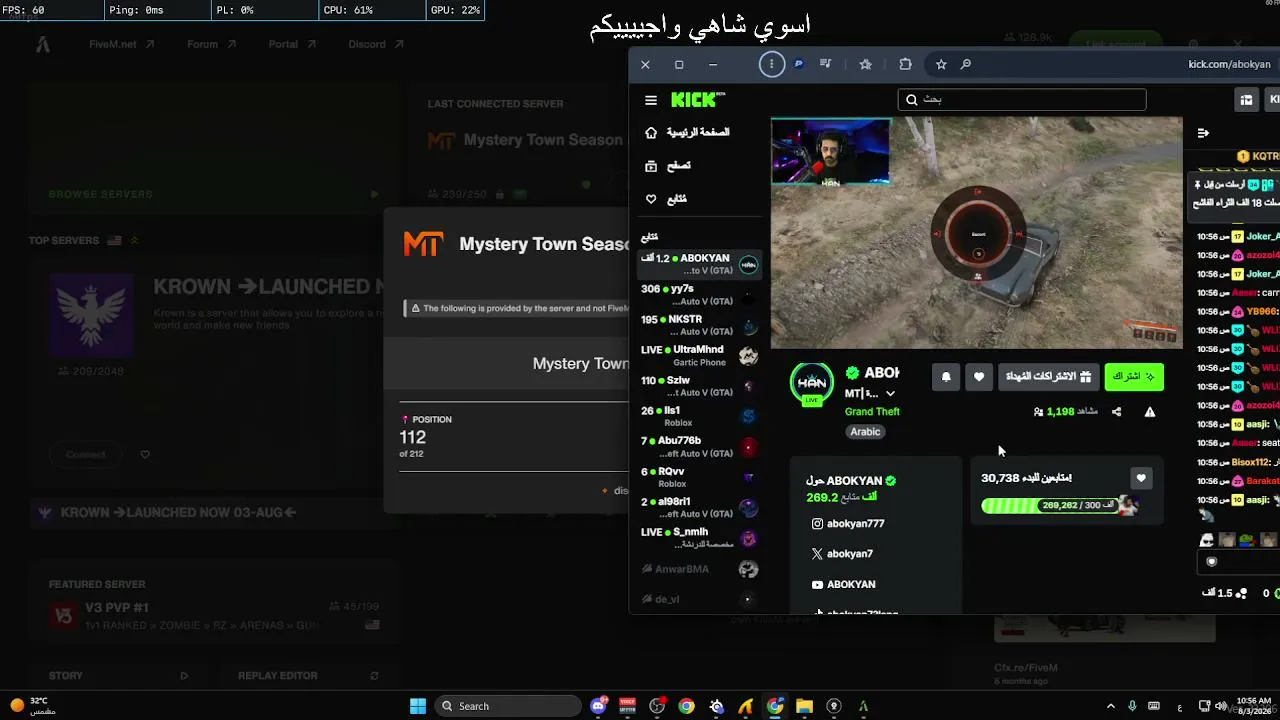
Task: Open Discord link in FiveM window
Action: 376,44
